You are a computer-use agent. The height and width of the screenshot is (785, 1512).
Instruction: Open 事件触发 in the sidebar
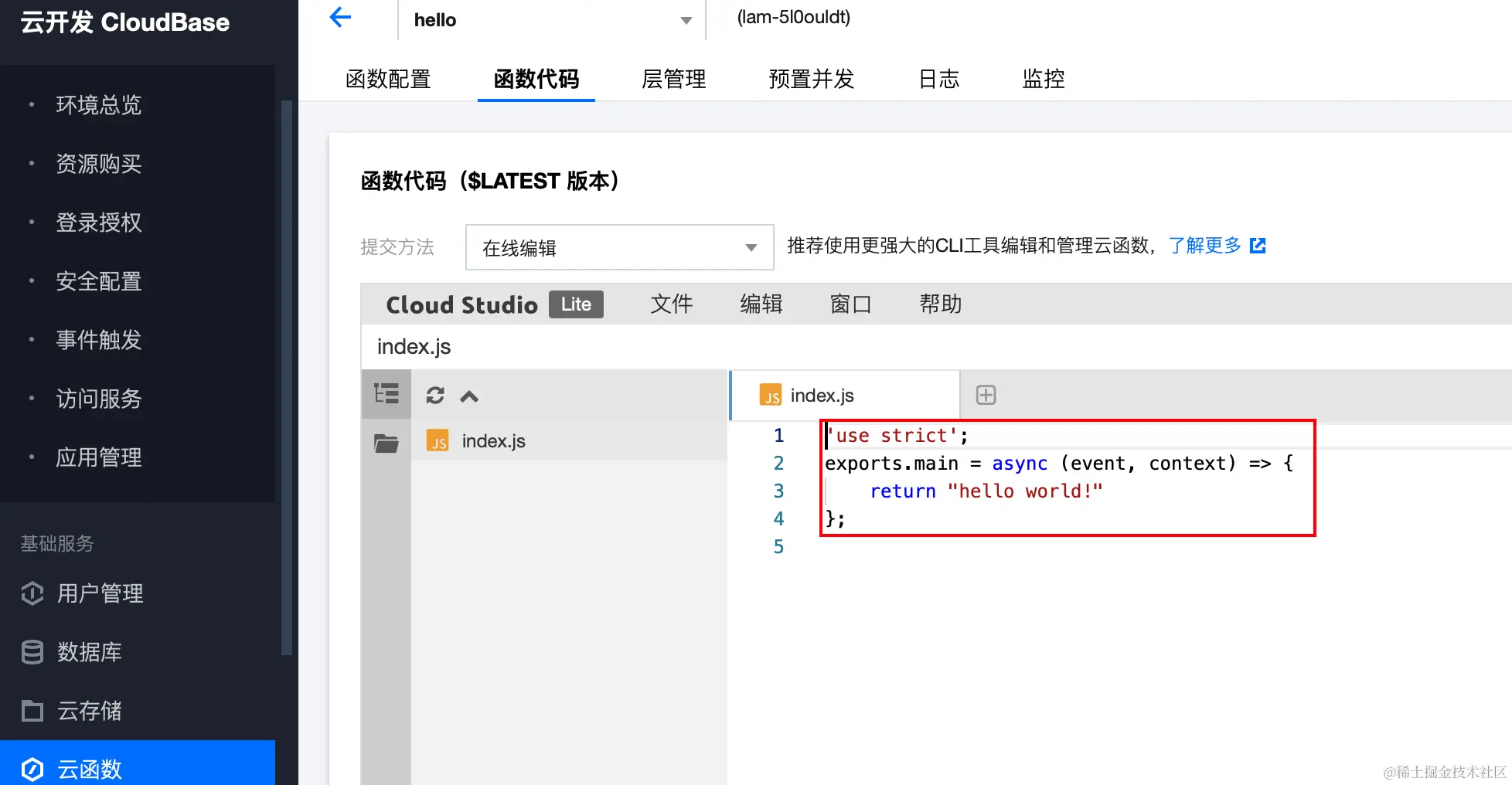pos(99,340)
